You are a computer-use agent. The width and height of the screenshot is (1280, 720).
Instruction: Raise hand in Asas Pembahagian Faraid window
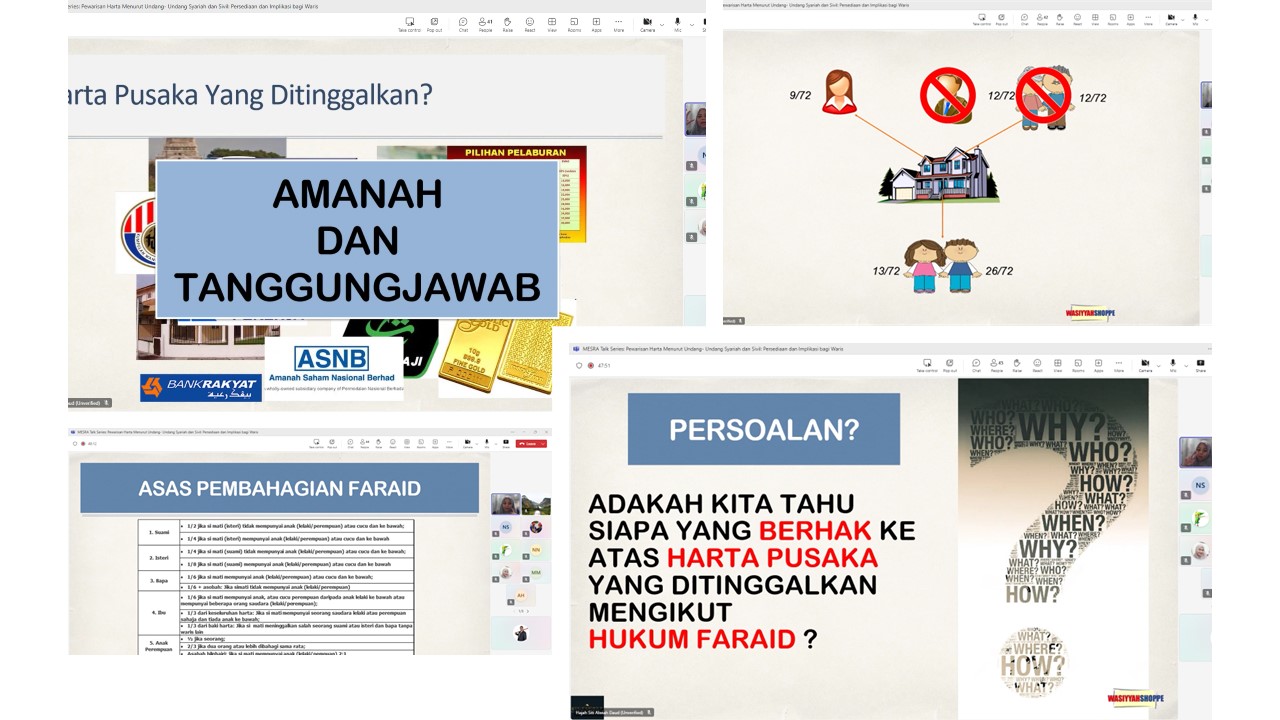tap(379, 443)
